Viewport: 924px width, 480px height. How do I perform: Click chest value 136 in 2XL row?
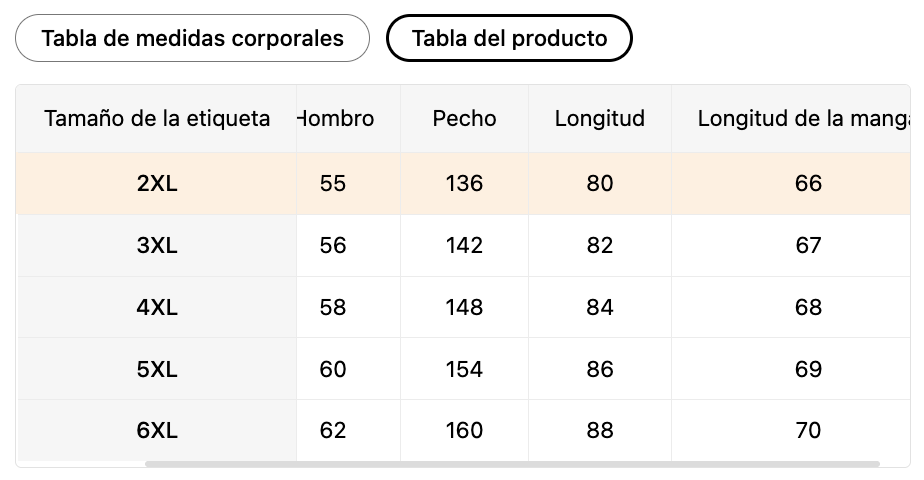click(464, 184)
